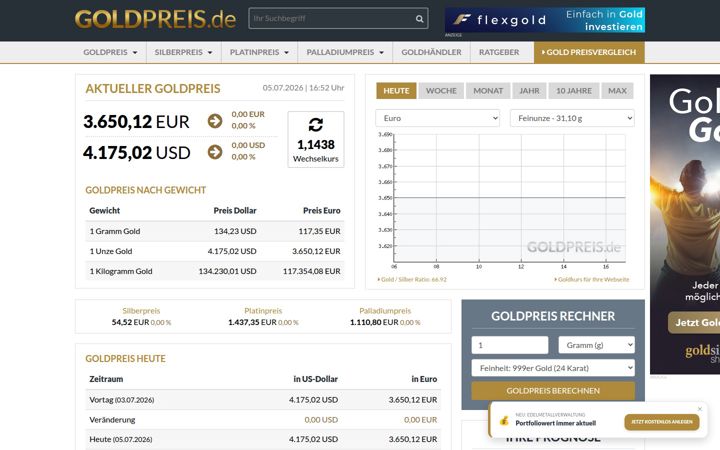Click the EUR price trend arrow icon
Image resolution: width=720 pixels, height=450 pixels.
(x=215, y=121)
